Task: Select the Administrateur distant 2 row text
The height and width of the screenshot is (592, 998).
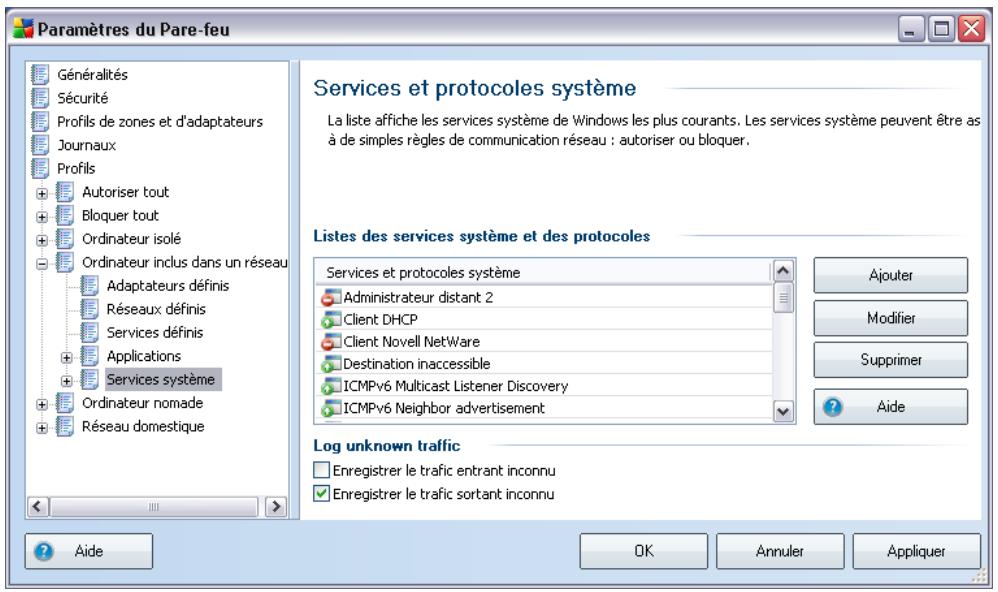Action: [418, 297]
